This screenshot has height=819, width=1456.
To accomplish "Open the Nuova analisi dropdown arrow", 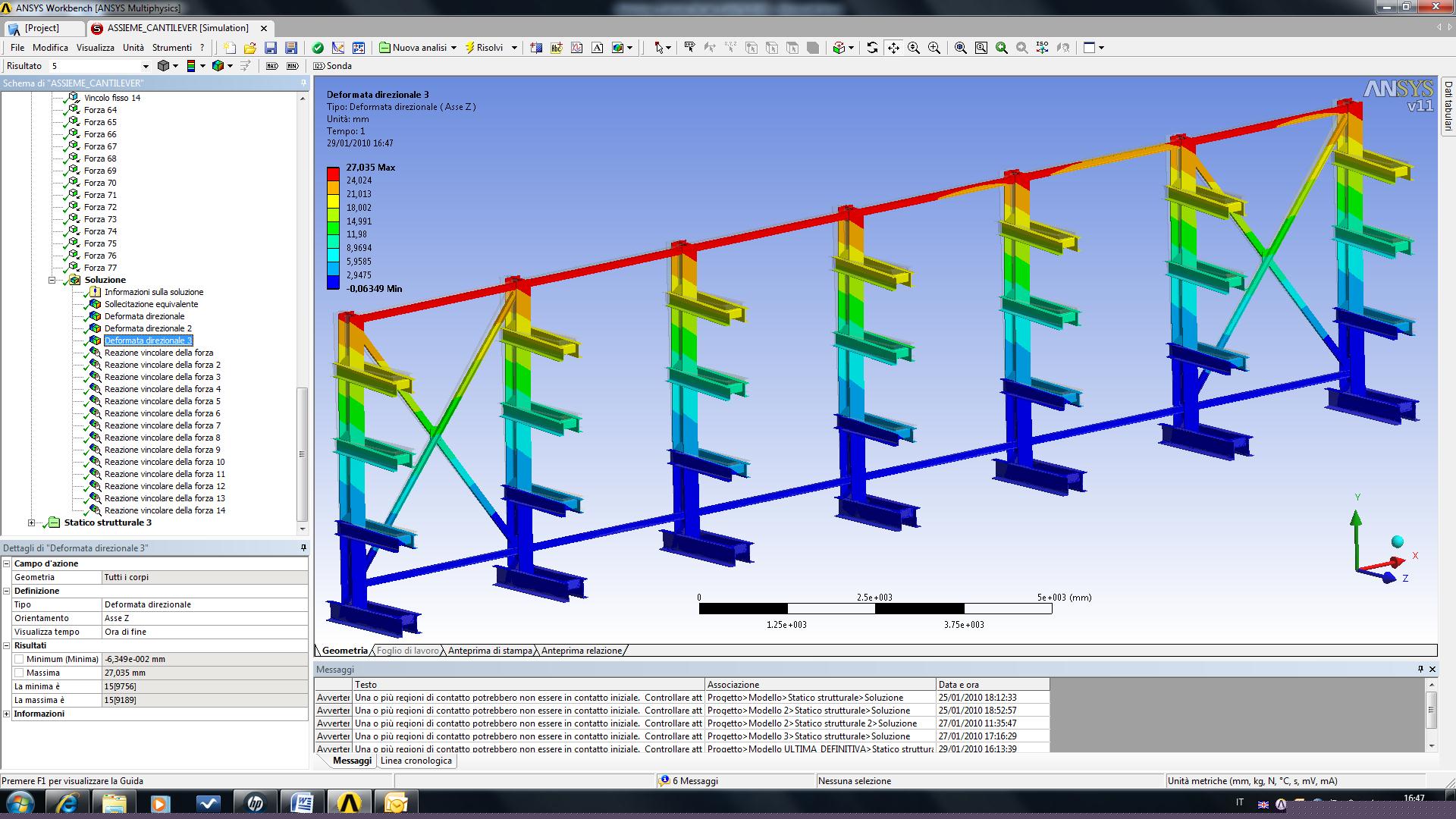I will click(453, 48).
